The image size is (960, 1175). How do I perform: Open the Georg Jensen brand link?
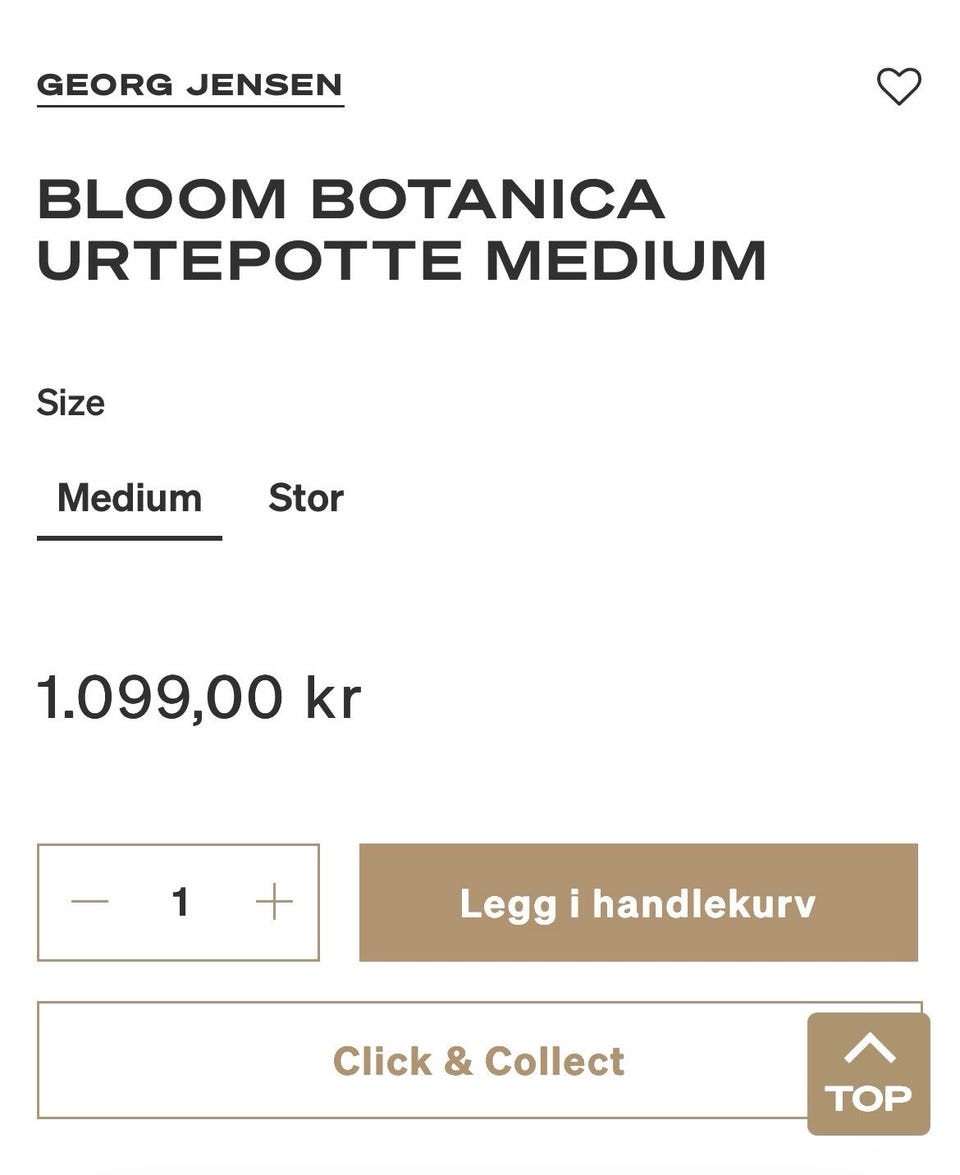190,85
